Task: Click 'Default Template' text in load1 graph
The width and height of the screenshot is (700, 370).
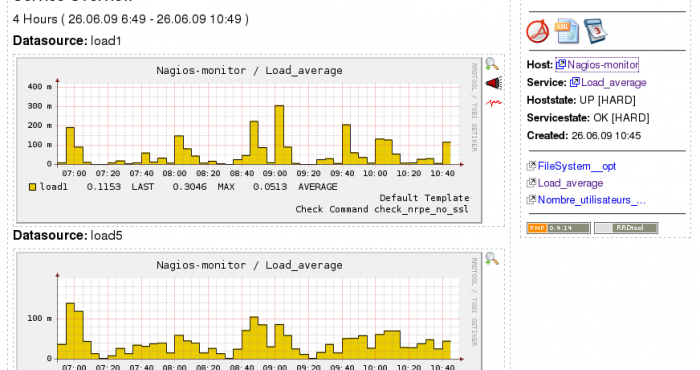Action: point(424,198)
